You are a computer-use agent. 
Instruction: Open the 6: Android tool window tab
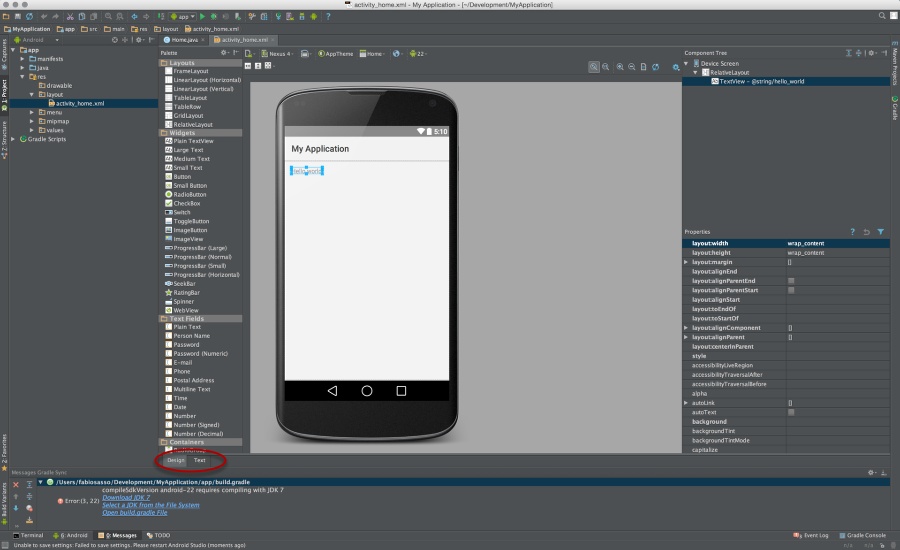(70, 535)
